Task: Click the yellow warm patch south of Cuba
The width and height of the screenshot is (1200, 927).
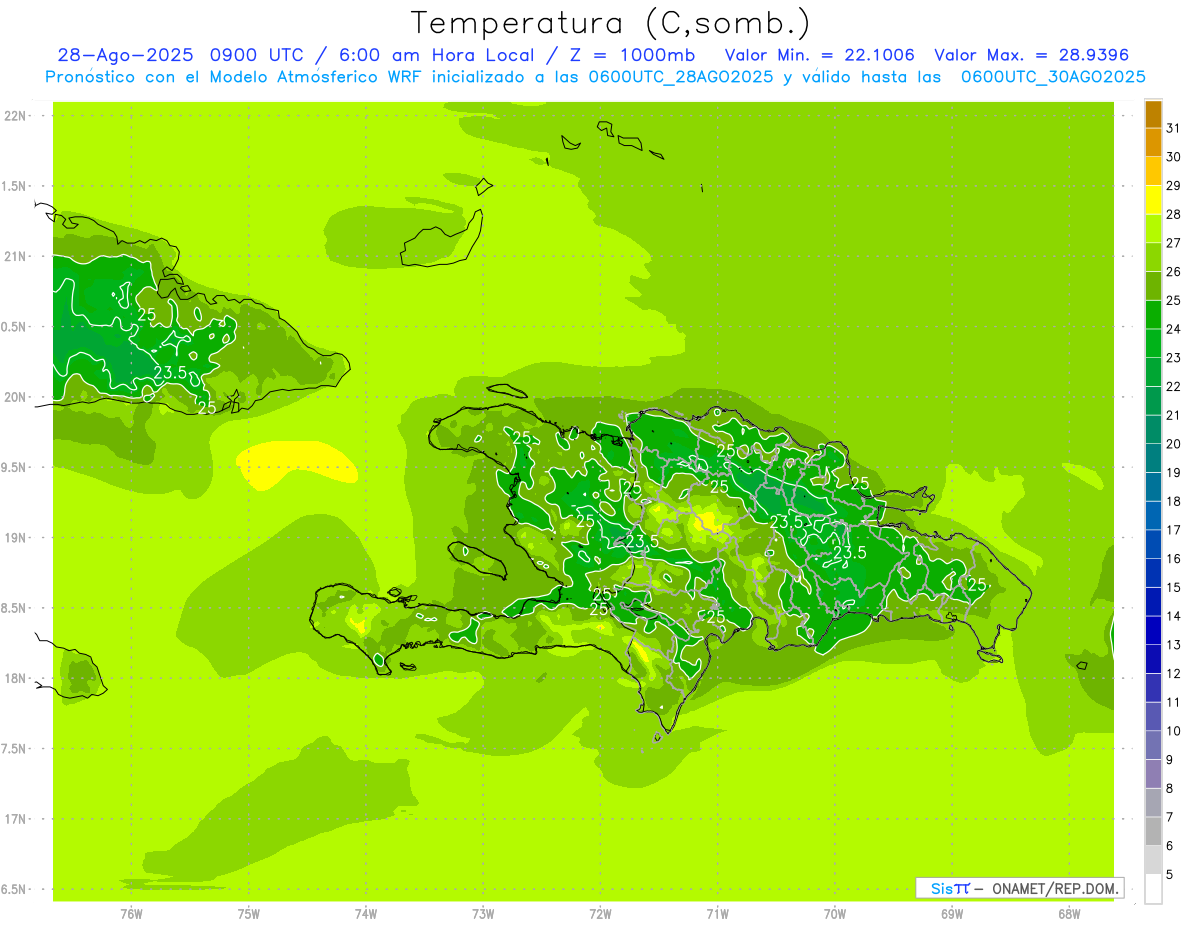Action: click(x=296, y=465)
